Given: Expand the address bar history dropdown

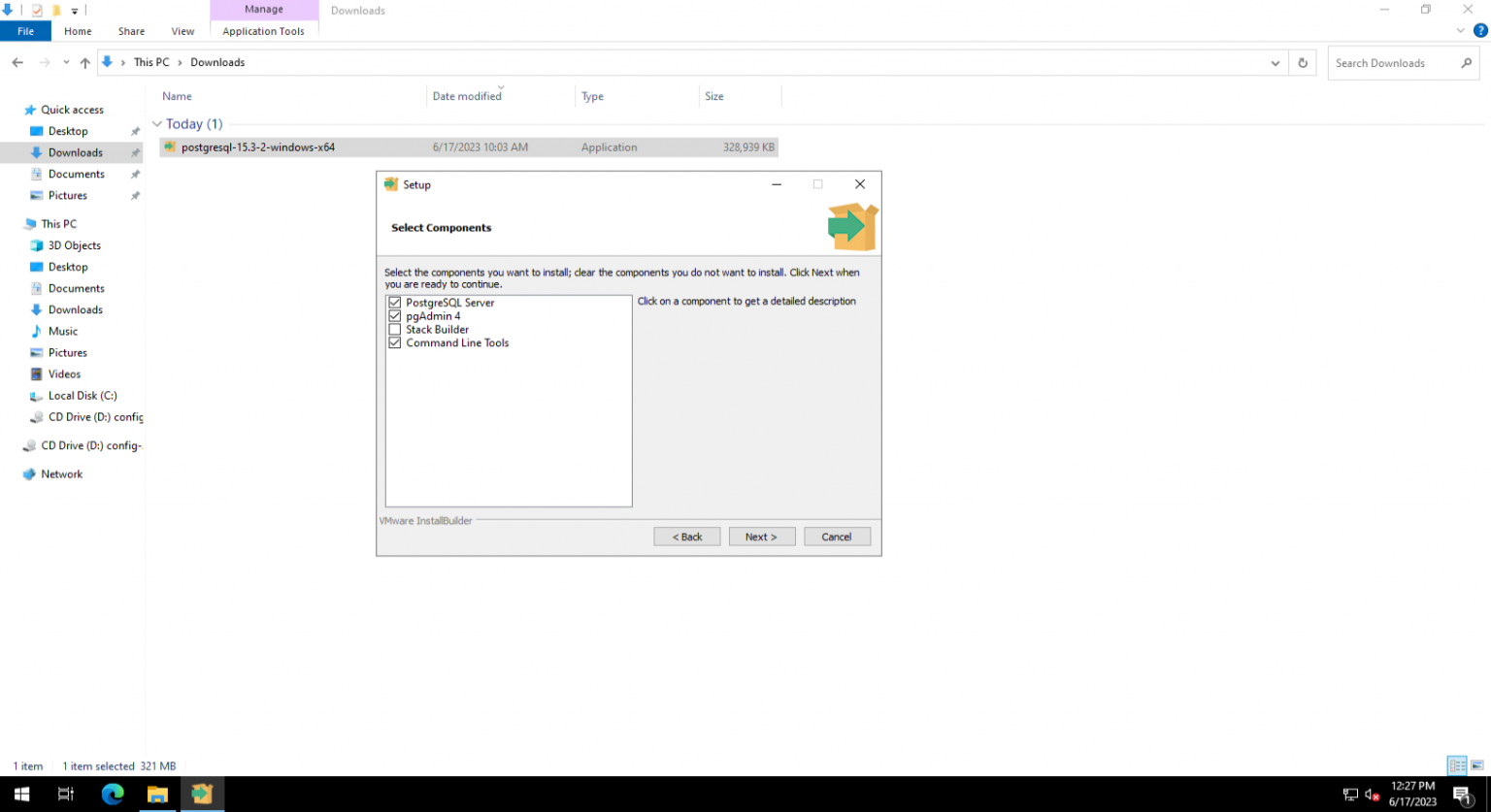Looking at the screenshot, I should point(1276,63).
